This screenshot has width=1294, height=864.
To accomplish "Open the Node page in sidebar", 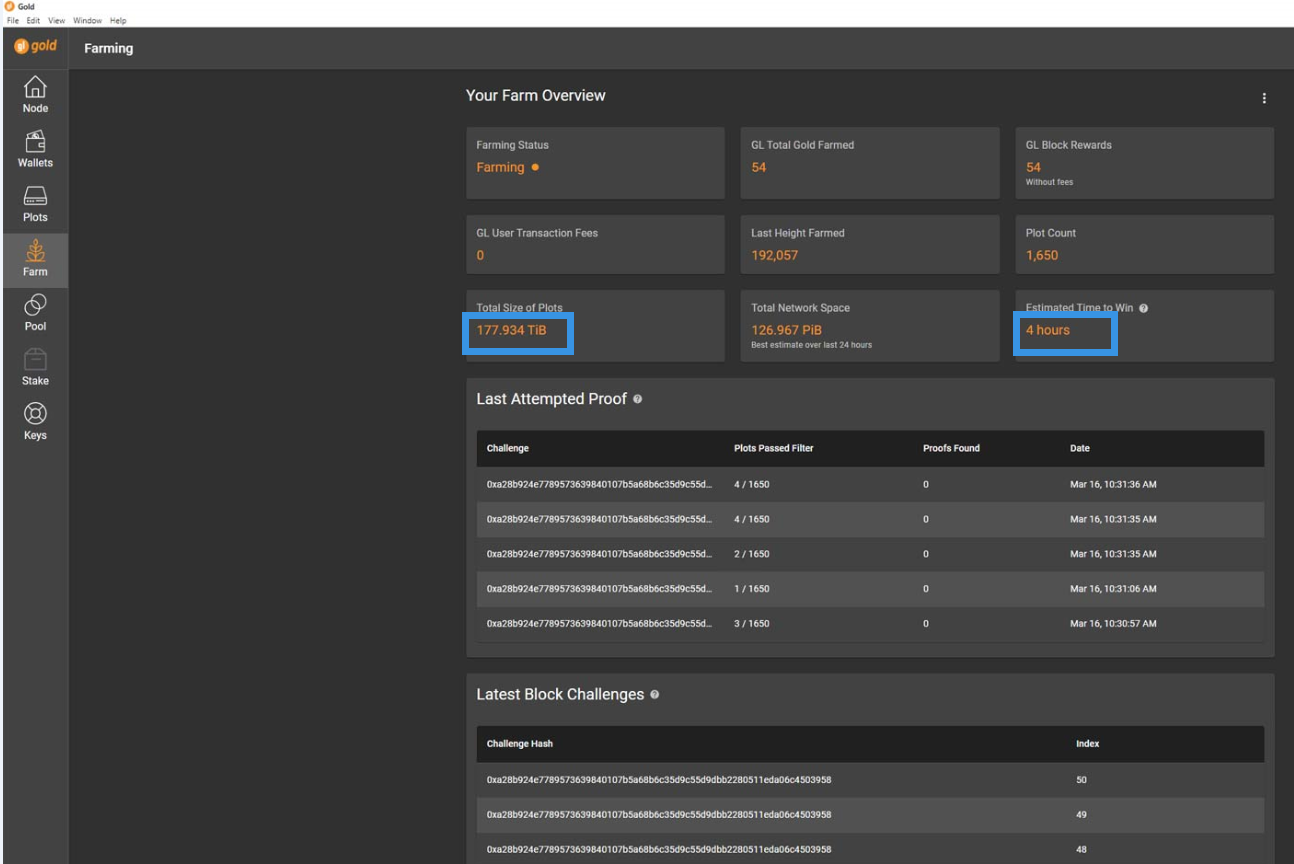I will click(x=35, y=95).
